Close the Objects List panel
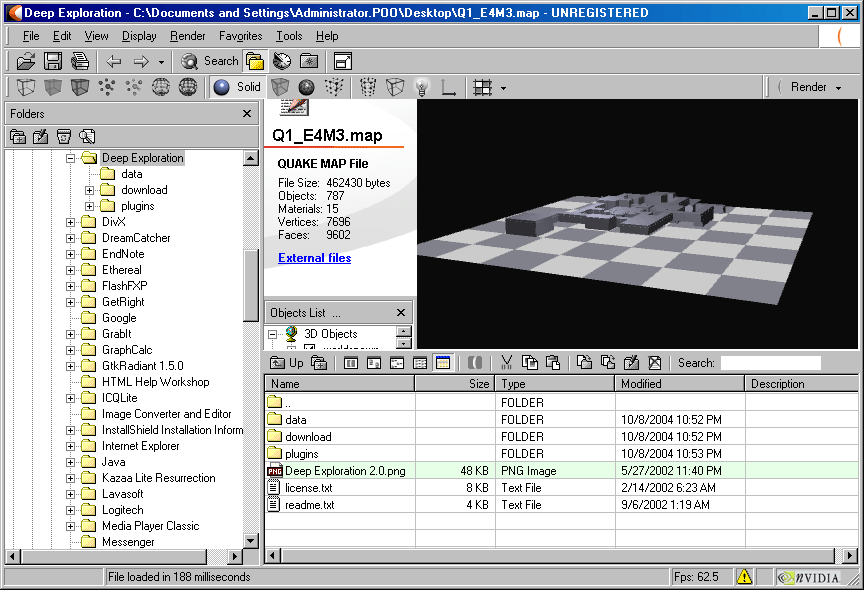The image size is (864, 590). pyautogui.click(x=401, y=313)
